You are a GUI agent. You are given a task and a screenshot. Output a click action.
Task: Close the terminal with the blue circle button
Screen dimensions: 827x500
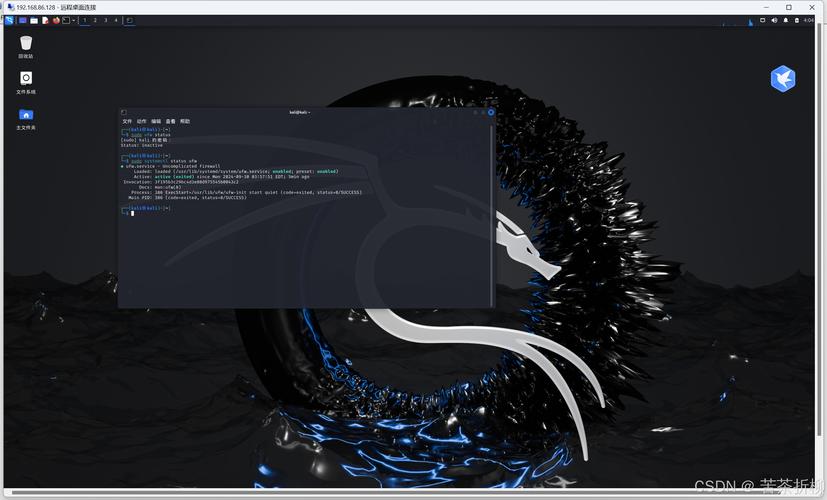[x=491, y=112]
